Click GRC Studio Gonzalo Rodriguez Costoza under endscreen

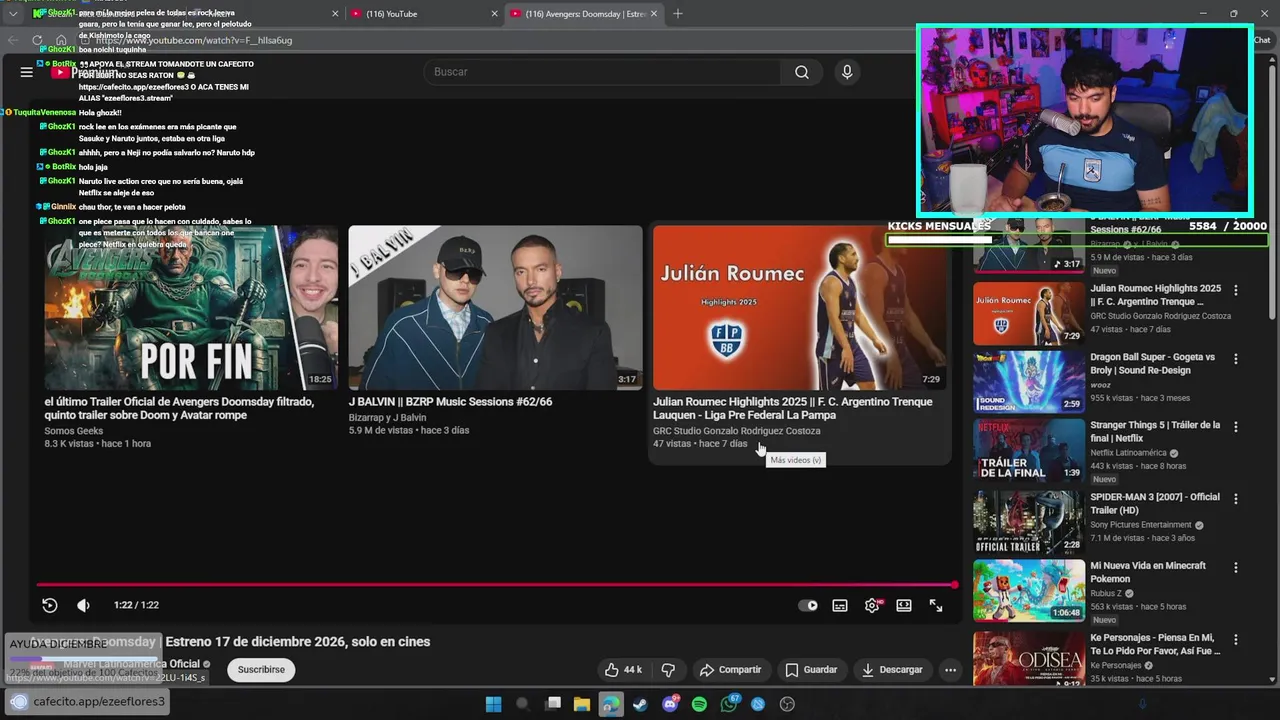(x=736, y=431)
